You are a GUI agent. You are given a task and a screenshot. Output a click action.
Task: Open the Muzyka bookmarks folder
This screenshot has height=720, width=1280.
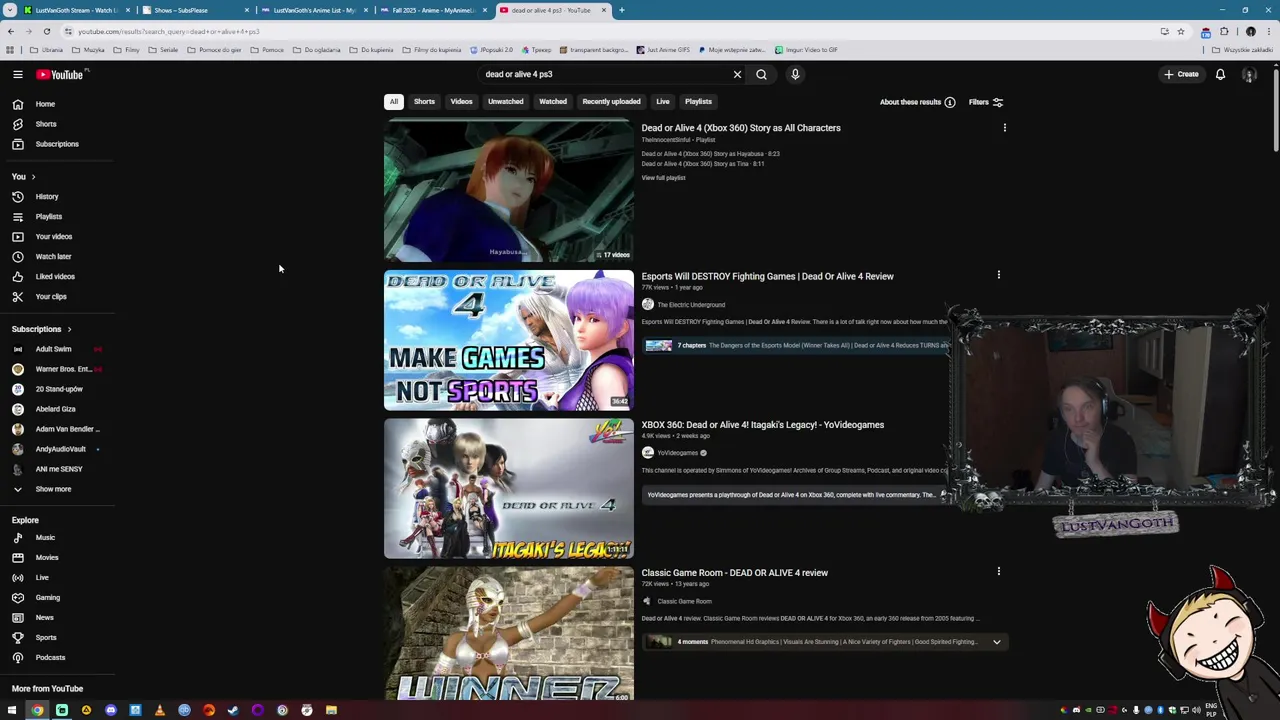[88, 50]
